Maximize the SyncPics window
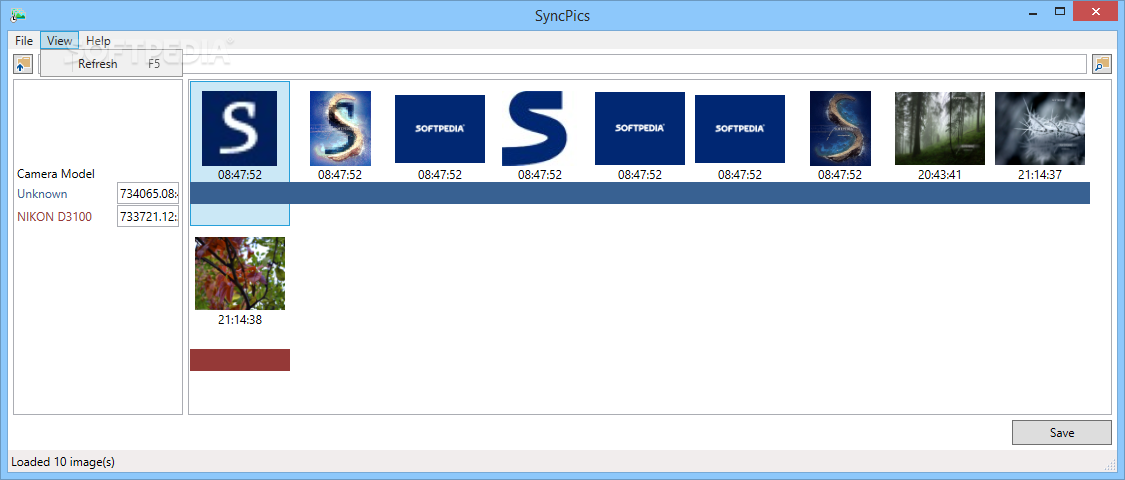 click(1060, 12)
